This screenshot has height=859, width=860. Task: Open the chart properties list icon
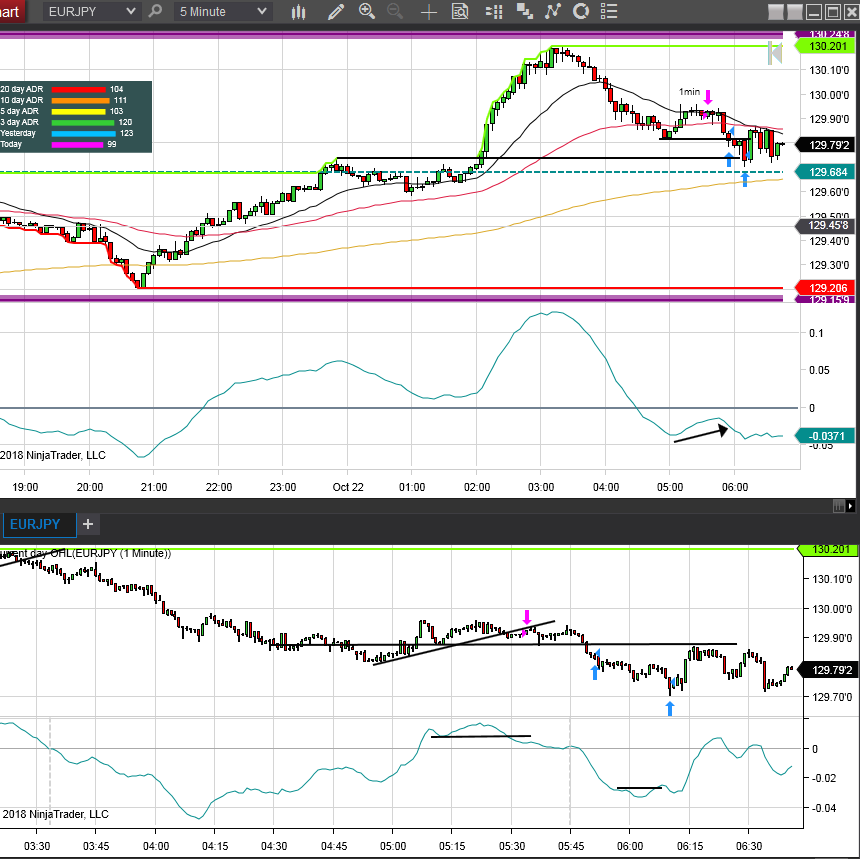point(609,12)
